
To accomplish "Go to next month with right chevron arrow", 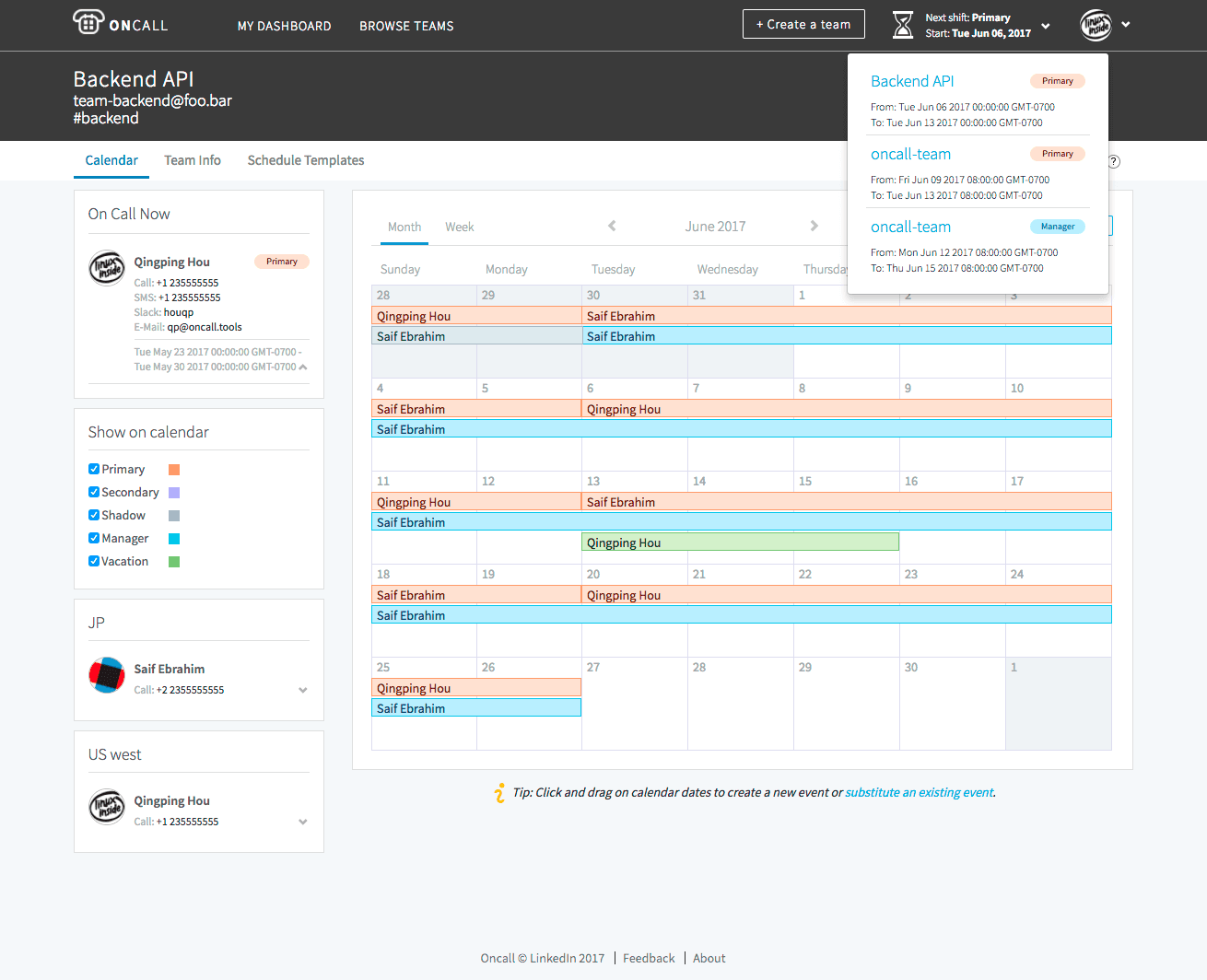I will coord(814,226).
